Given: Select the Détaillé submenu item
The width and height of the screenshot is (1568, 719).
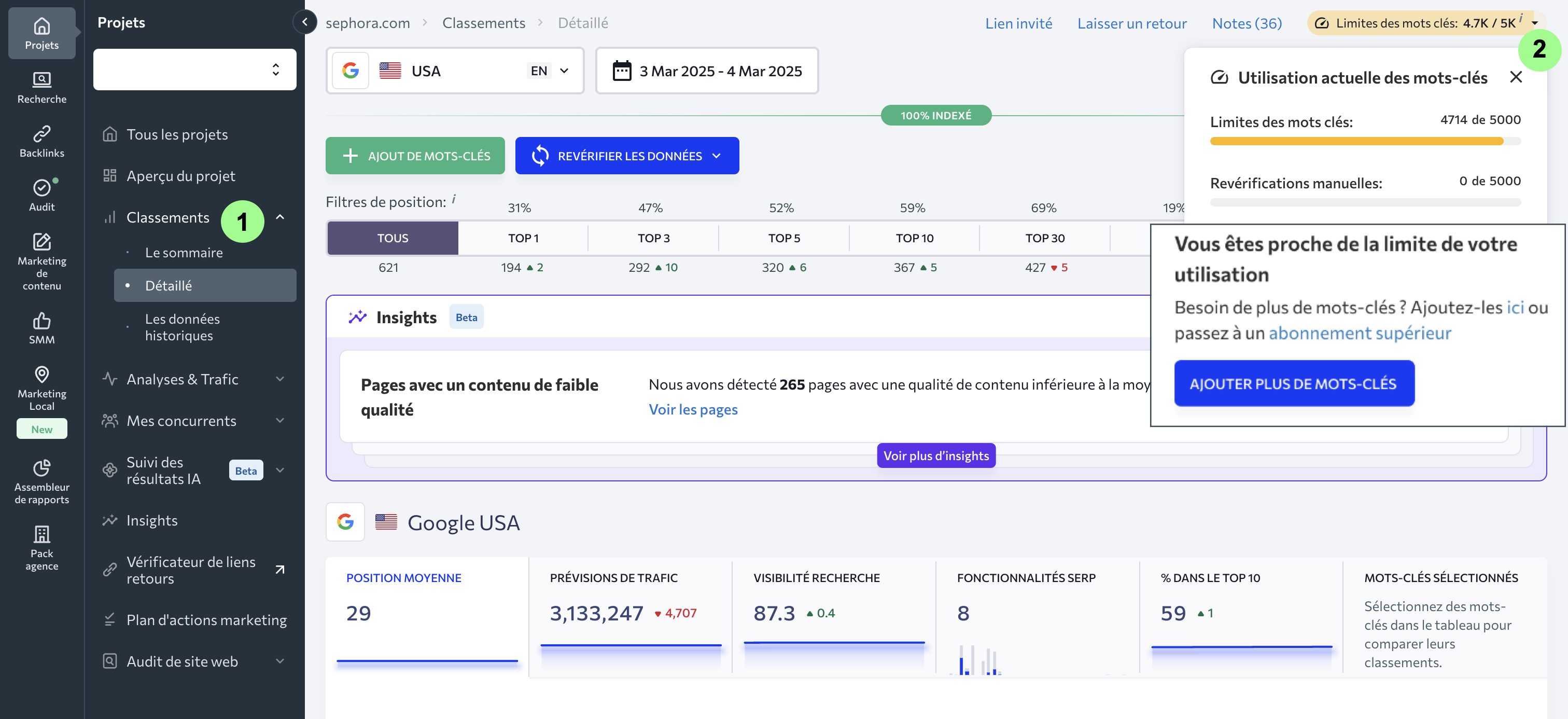Looking at the screenshot, I should pyautogui.click(x=205, y=285).
